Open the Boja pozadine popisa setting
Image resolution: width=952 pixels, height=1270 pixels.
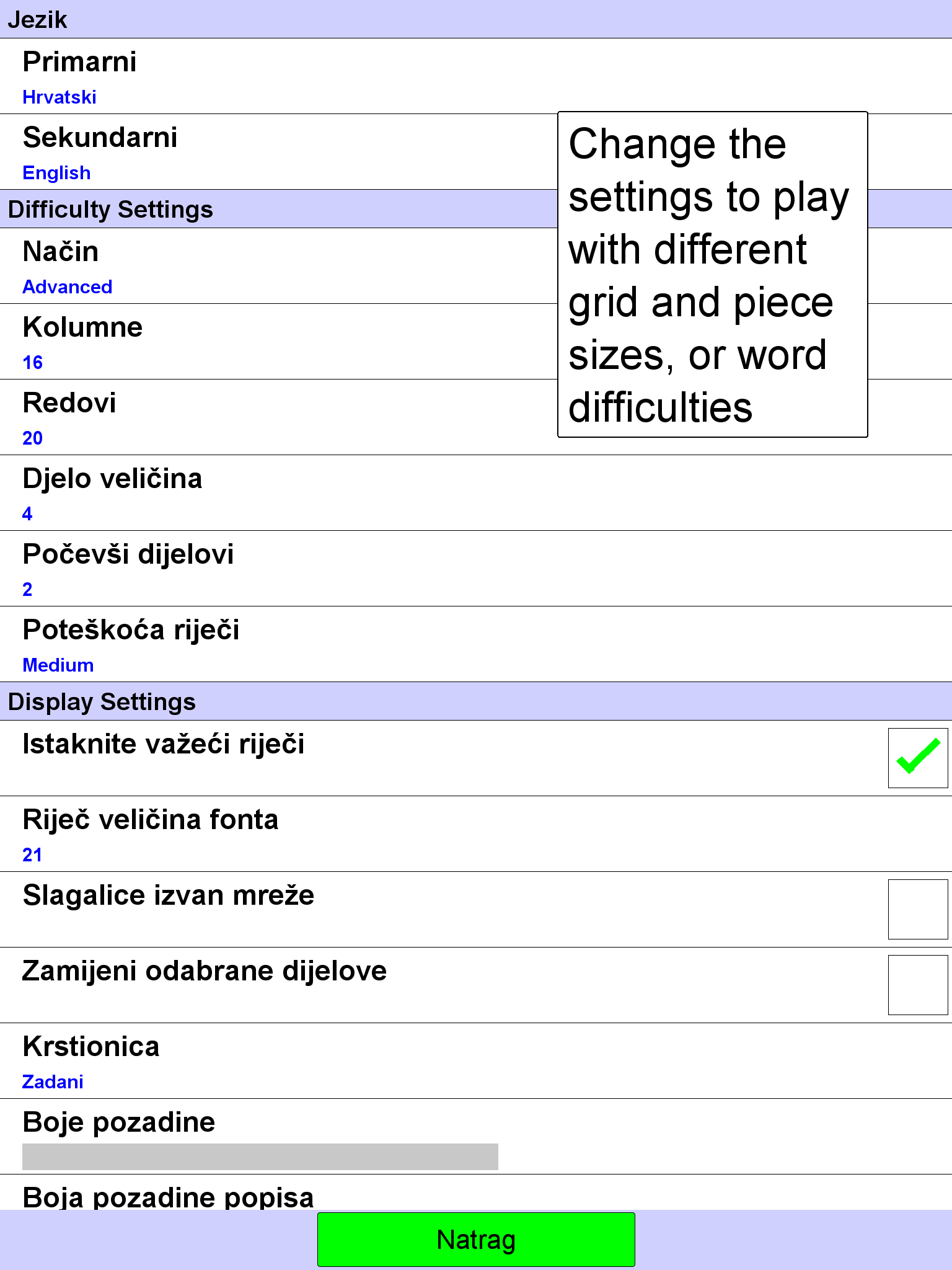476,1192
